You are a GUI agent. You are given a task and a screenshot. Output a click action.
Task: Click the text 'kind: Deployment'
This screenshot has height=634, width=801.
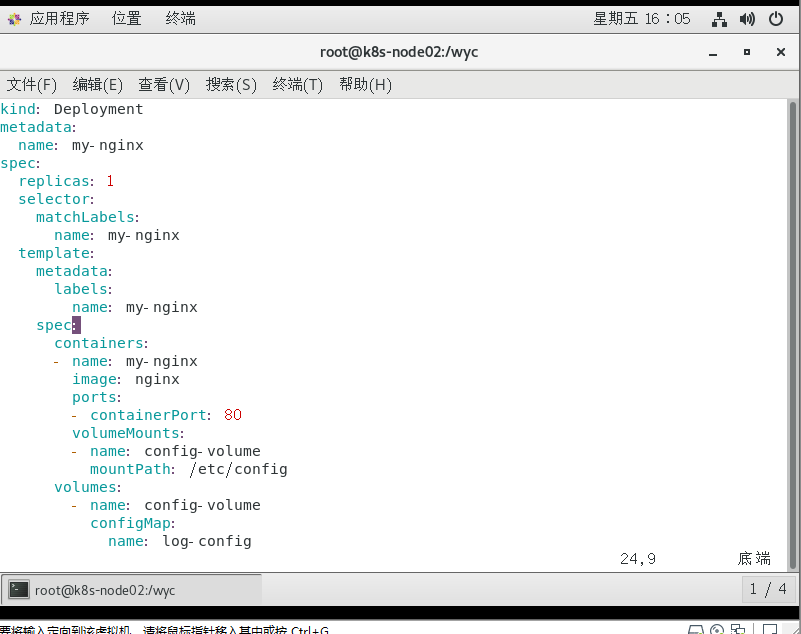[72, 109]
